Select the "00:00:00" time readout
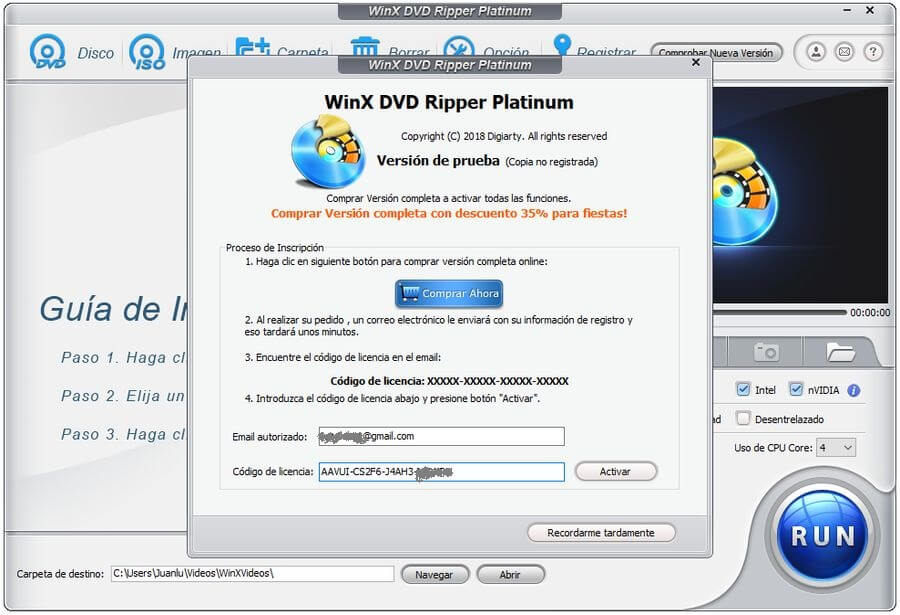 (x=870, y=313)
